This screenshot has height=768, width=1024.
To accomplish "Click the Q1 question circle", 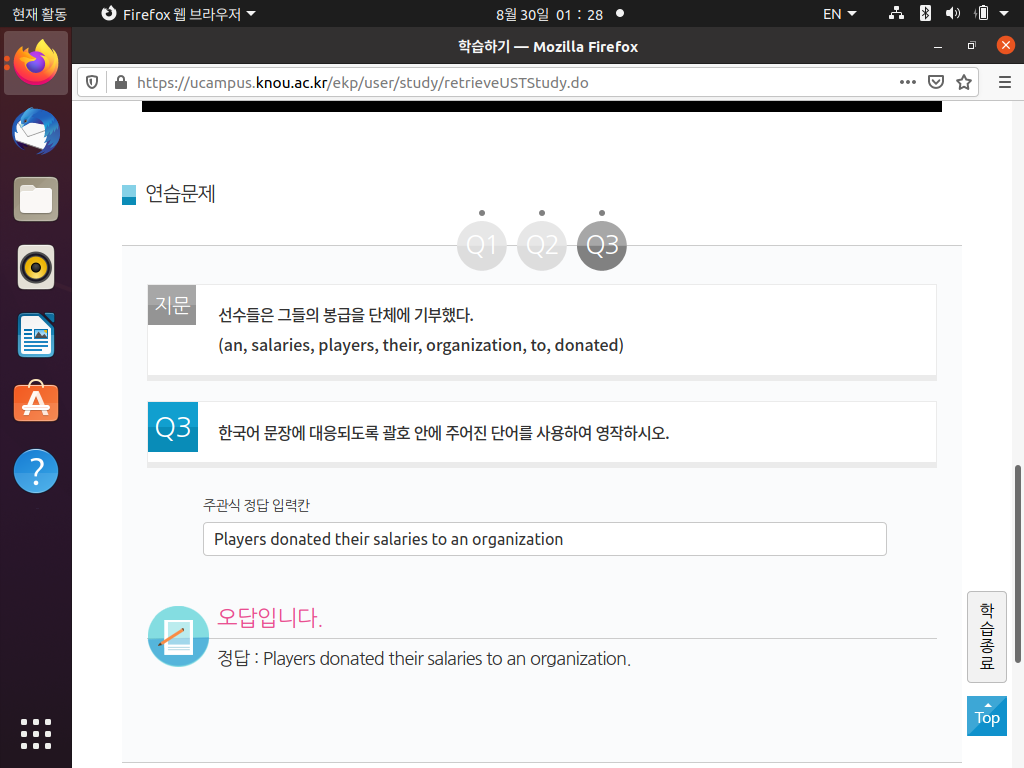I will [482, 246].
